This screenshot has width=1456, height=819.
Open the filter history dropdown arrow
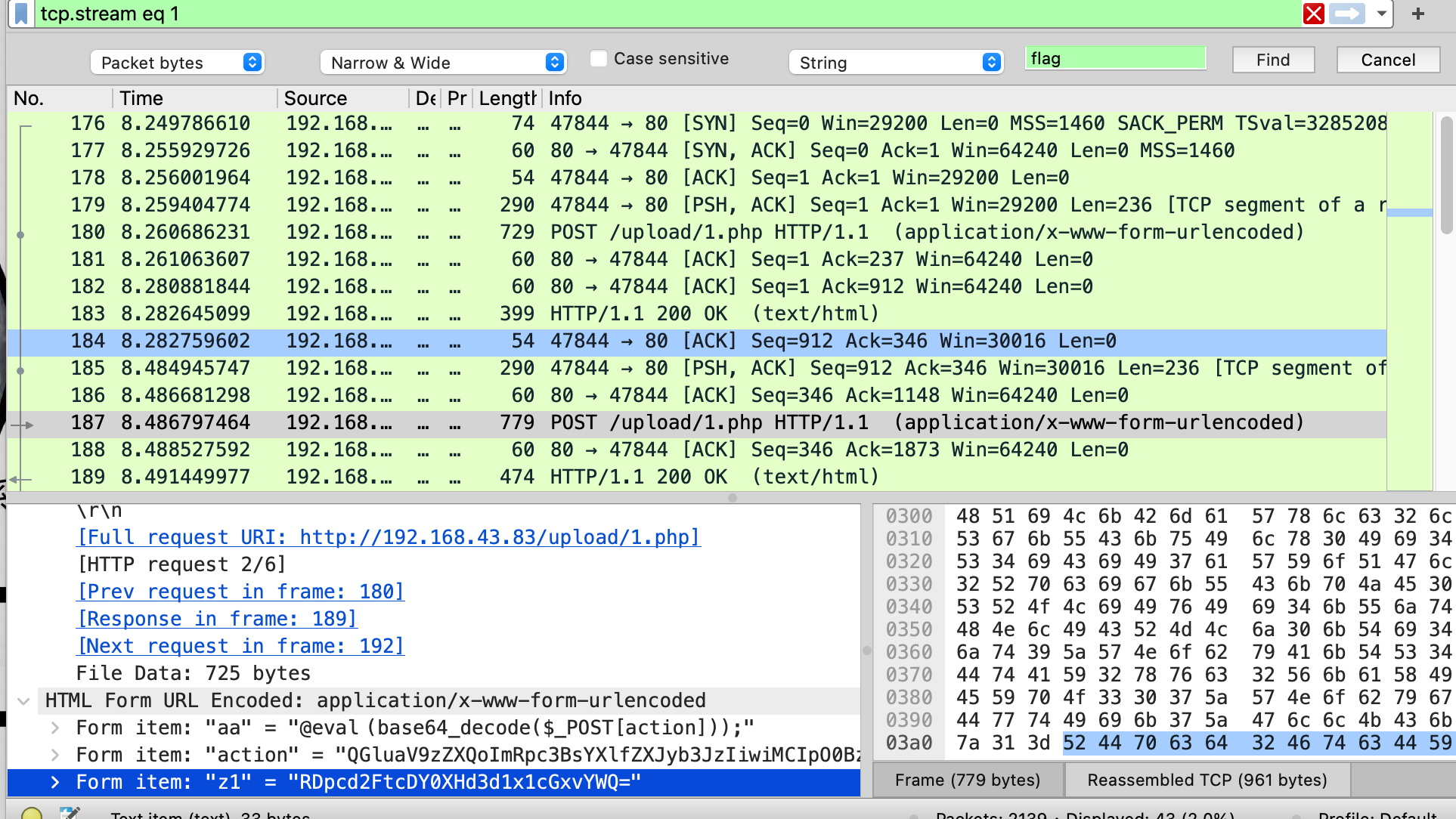[1382, 14]
